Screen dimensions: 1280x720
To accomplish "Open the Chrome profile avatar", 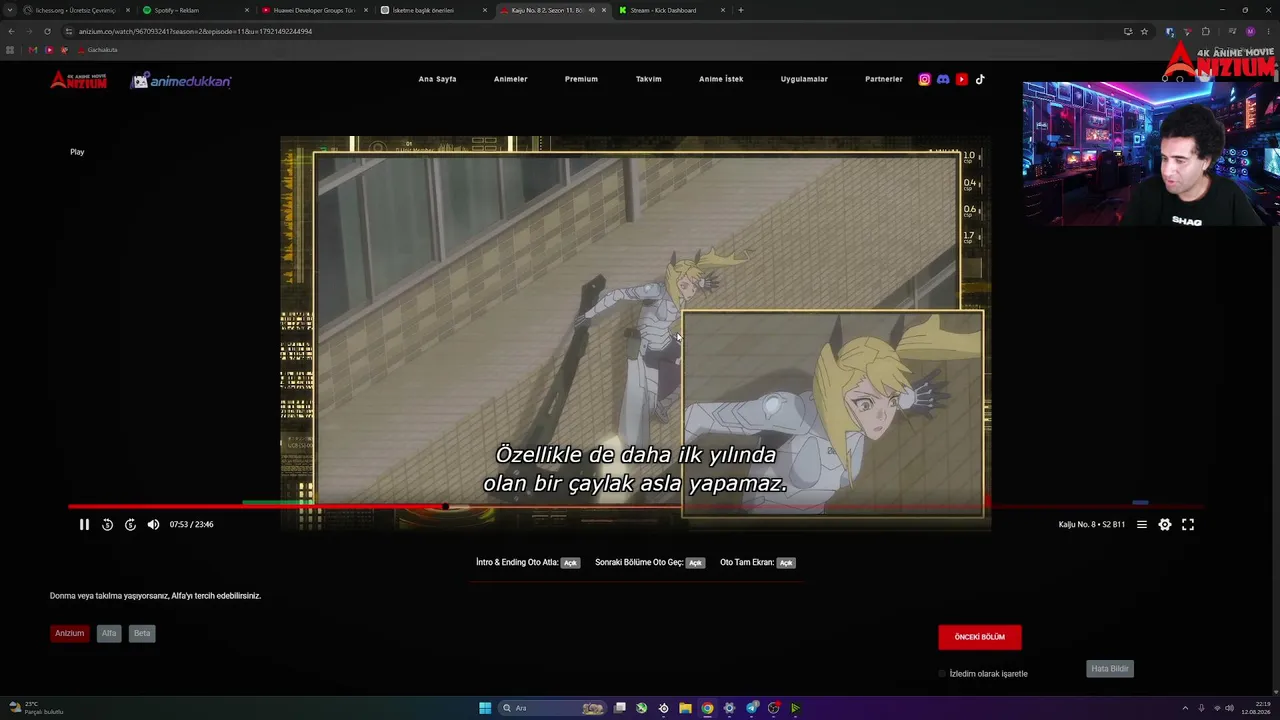I will point(1250,31).
